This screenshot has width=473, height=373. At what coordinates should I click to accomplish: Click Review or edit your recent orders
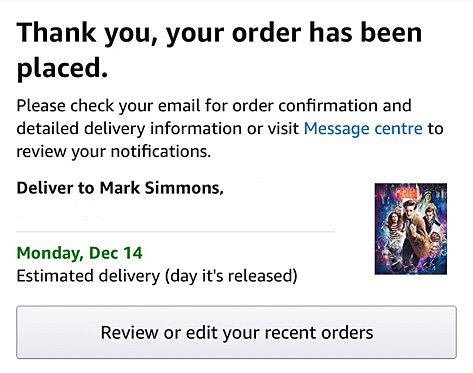click(x=236, y=332)
